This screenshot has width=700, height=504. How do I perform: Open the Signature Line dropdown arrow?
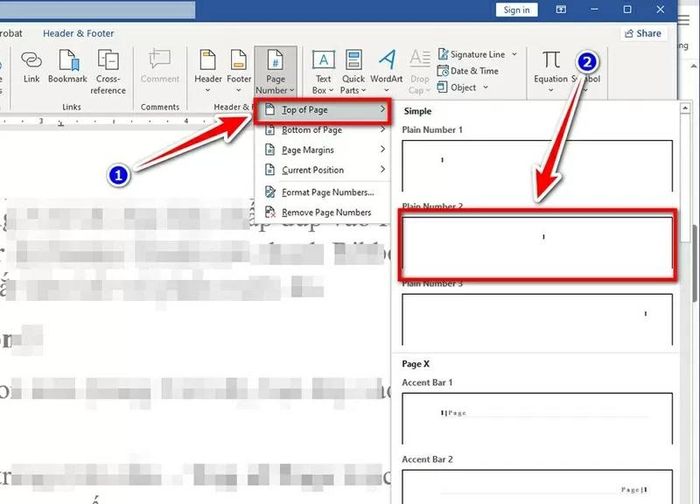click(x=514, y=54)
